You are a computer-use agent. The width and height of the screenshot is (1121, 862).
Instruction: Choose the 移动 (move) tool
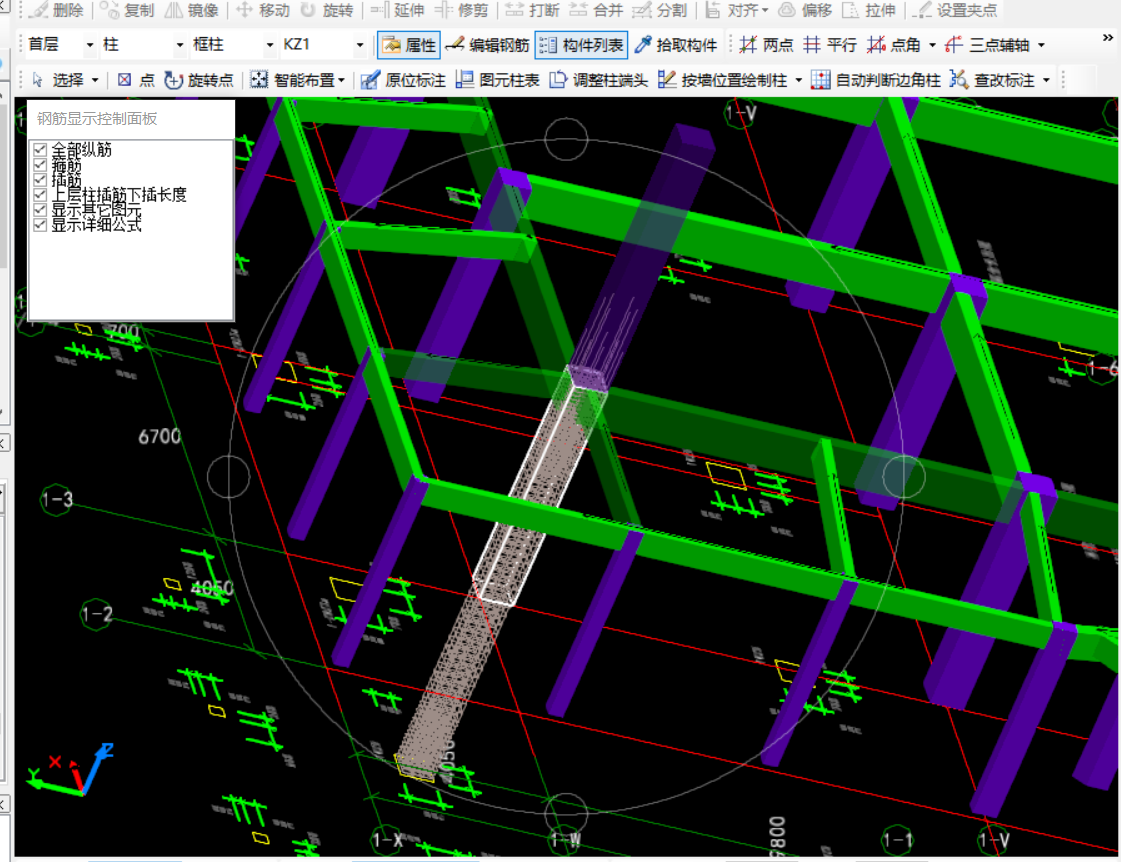[x=263, y=10]
